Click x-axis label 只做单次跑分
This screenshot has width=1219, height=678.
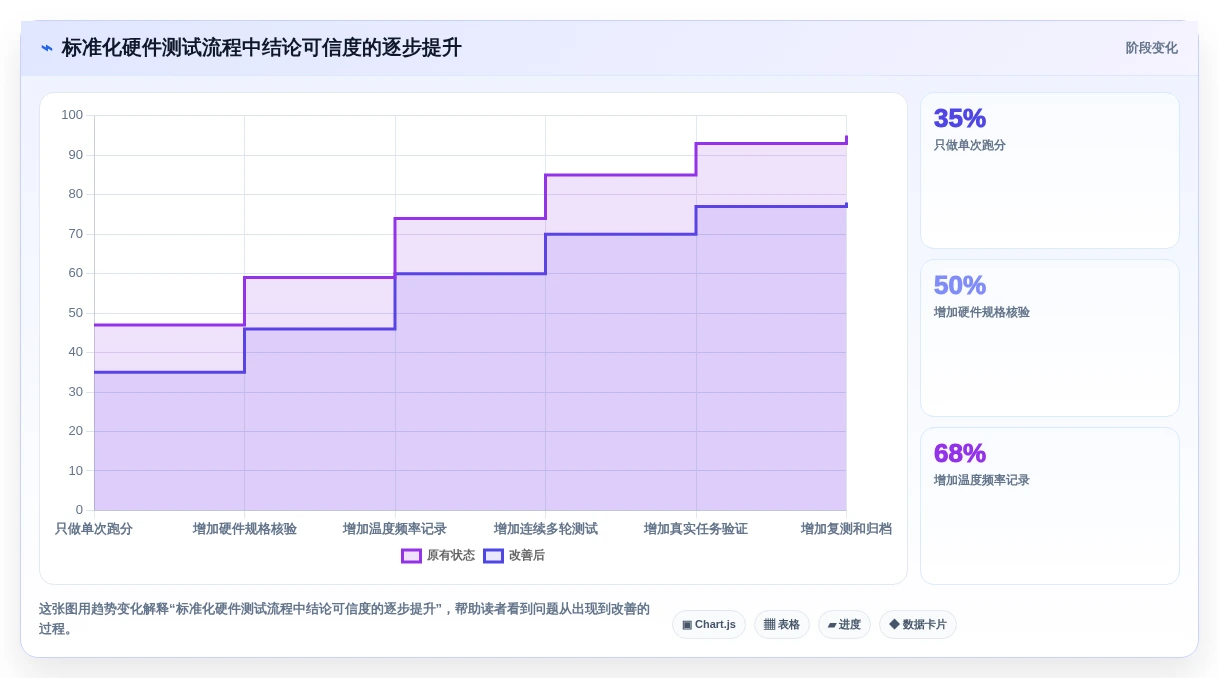pyautogui.click(x=94, y=529)
